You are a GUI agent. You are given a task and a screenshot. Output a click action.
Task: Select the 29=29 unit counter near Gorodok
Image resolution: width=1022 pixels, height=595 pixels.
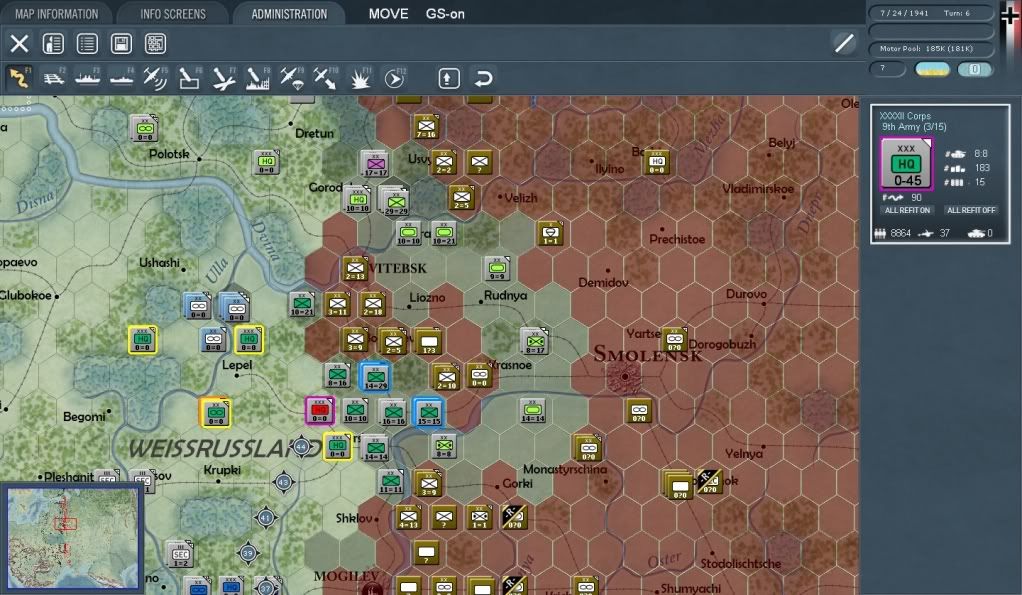[396, 203]
